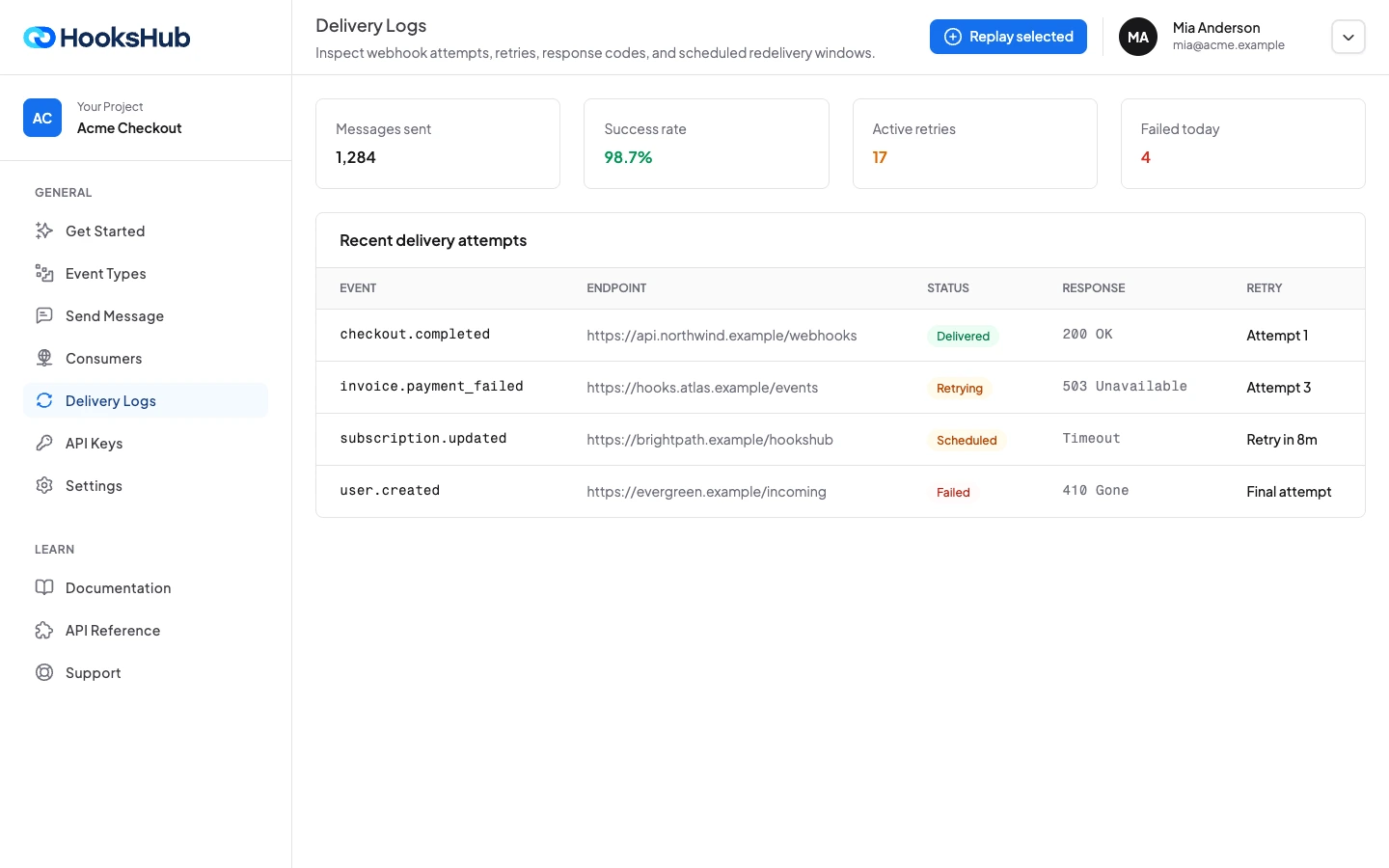The width and height of the screenshot is (1389, 868).
Task: Select subscription.updated event
Action: click(423, 439)
